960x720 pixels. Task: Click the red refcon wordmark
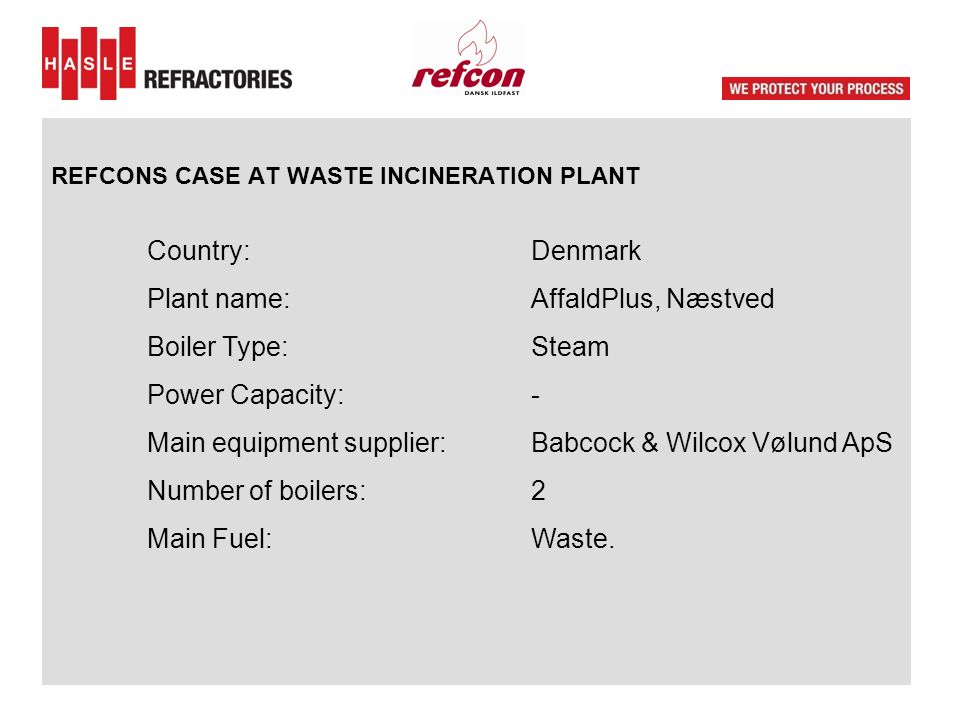[468, 75]
